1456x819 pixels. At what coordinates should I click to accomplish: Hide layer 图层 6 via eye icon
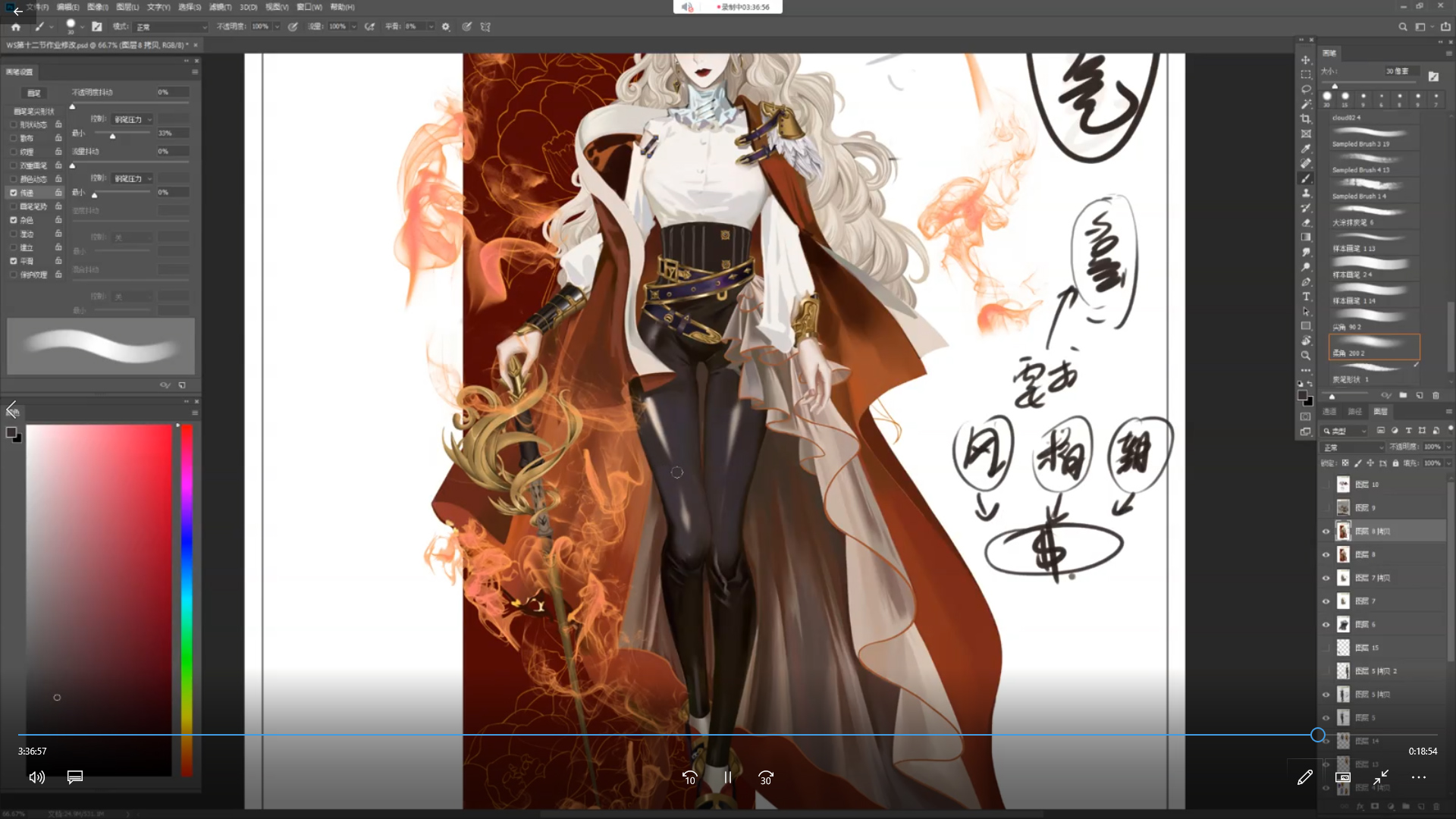(1326, 625)
